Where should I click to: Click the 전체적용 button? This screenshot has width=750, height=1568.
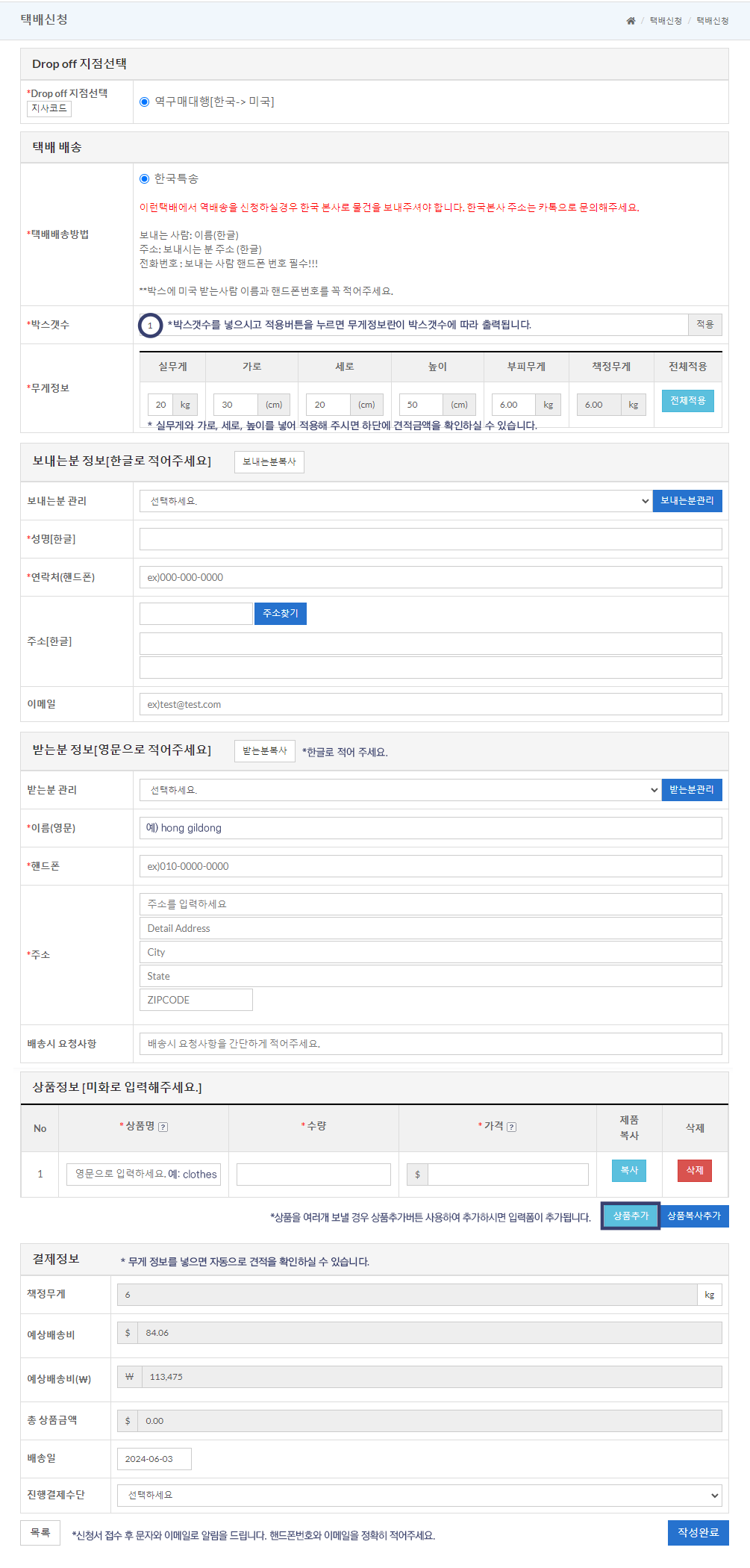(688, 401)
